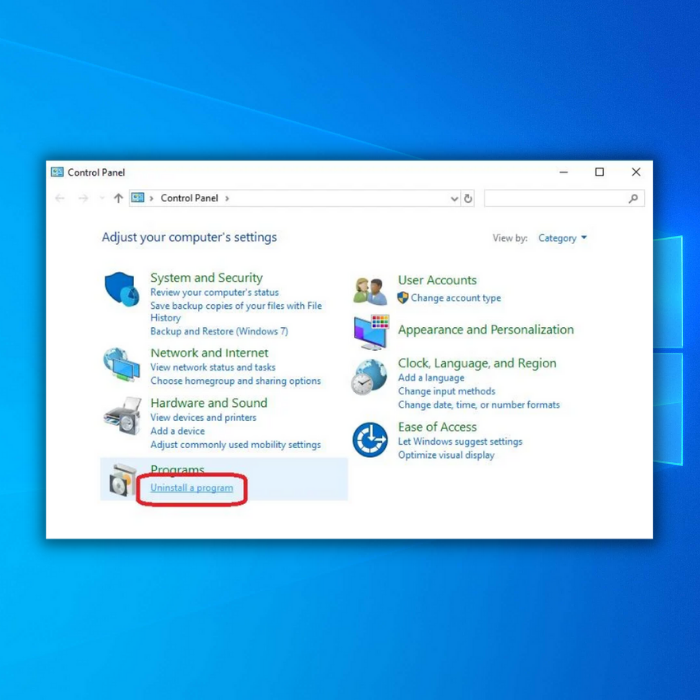Viewport: 700px width, 700px height.
Task: Open the Ease of Access heading link
Action: pos(437,427)
